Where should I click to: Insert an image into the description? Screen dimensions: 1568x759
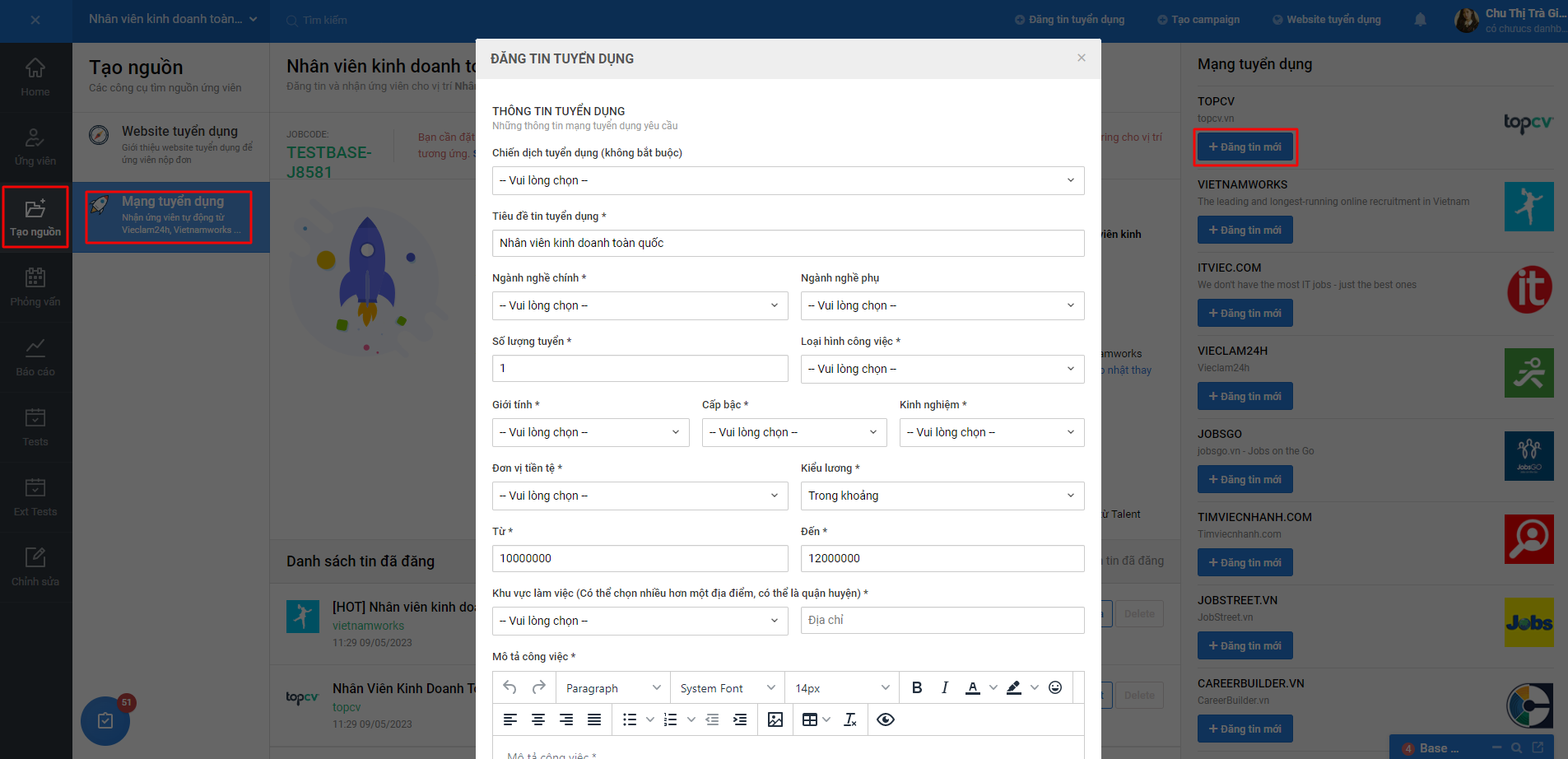(775, 719)
